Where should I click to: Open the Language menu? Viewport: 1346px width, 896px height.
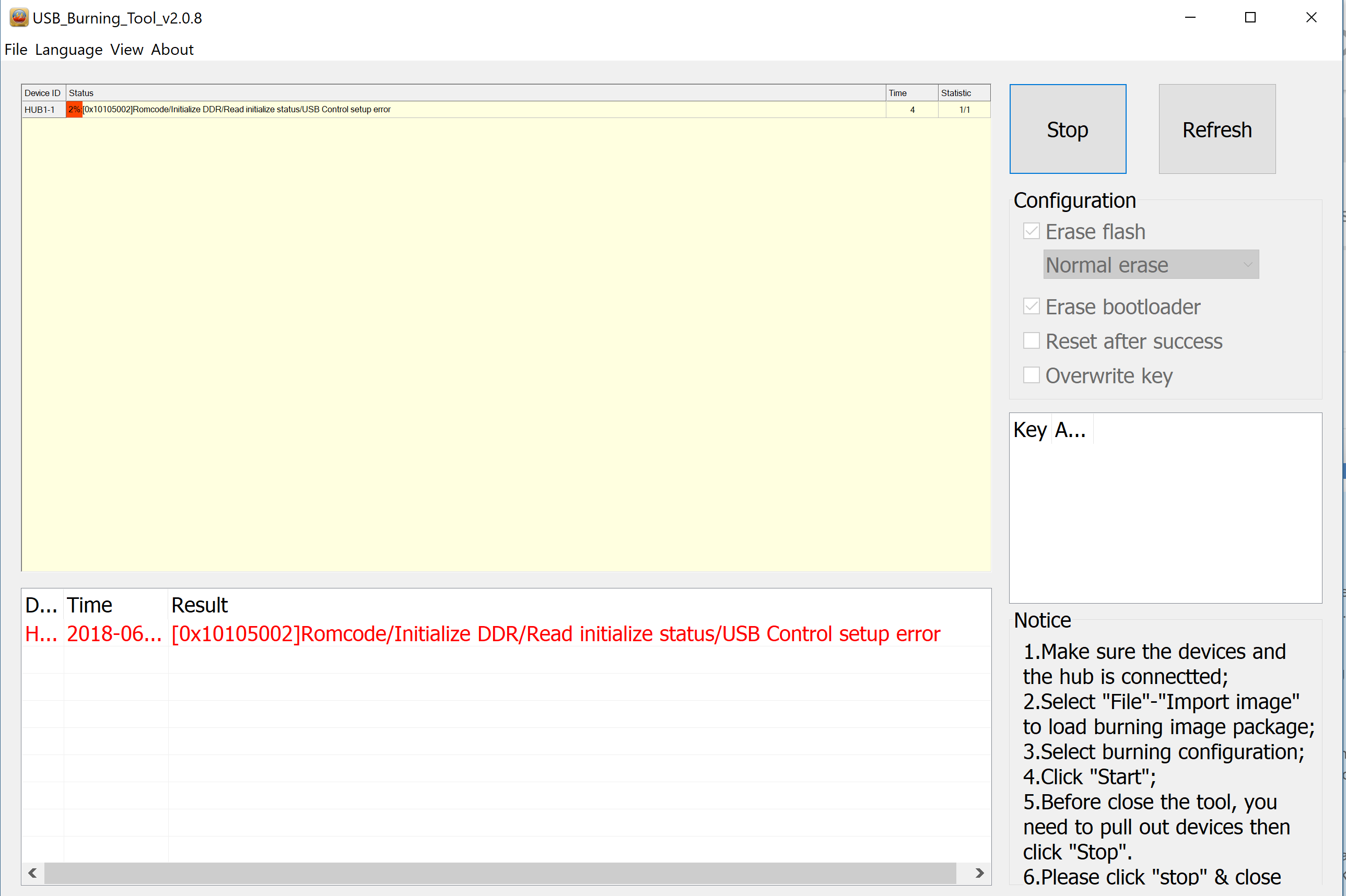68,49
